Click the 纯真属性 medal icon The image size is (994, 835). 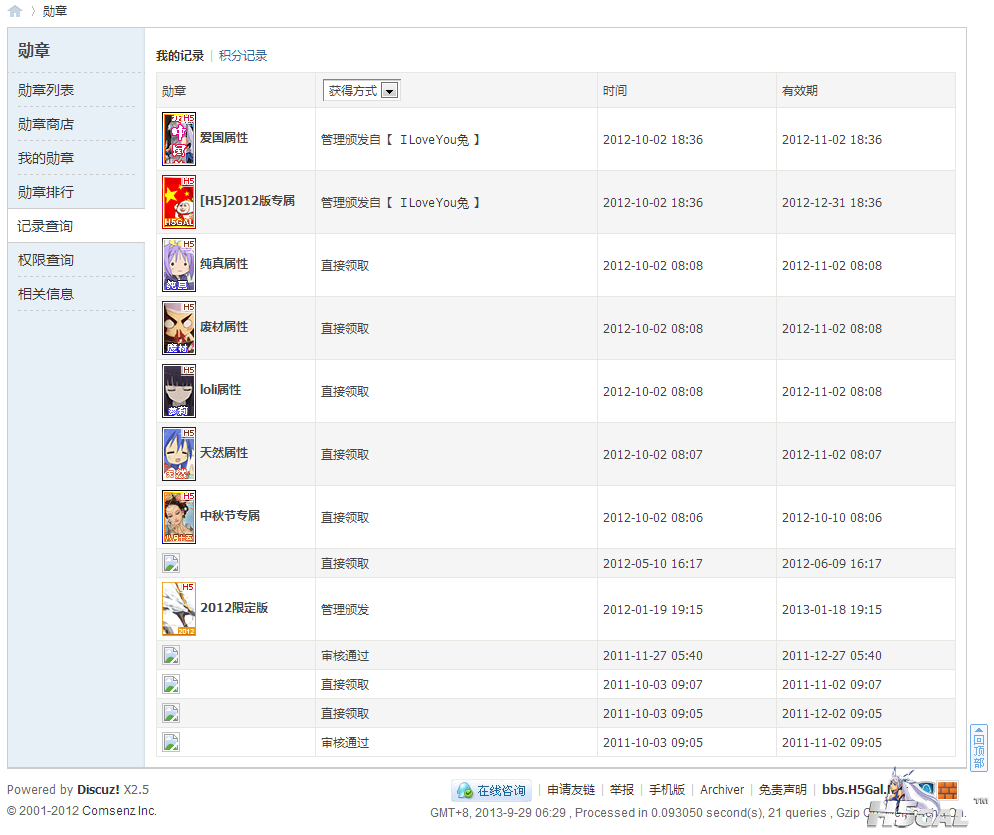point(179,265)
